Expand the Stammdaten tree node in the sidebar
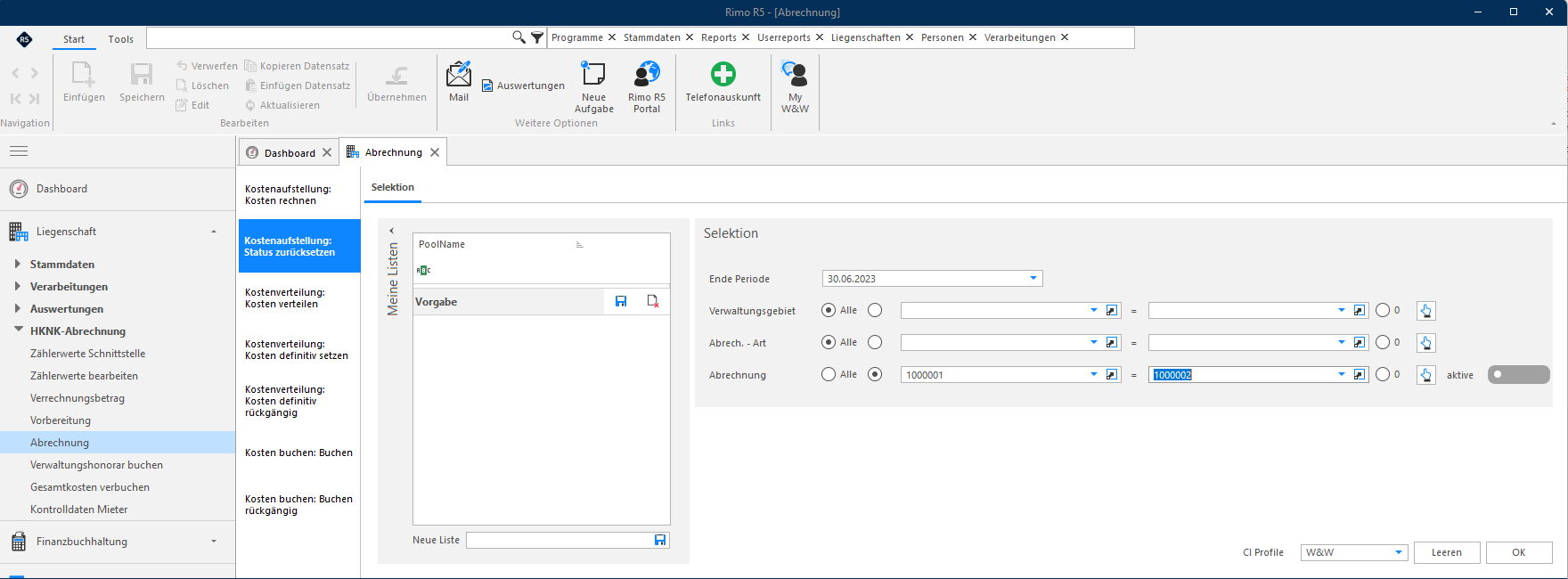Viewport: 1568px width, 579px height. (x=18, y=264)
